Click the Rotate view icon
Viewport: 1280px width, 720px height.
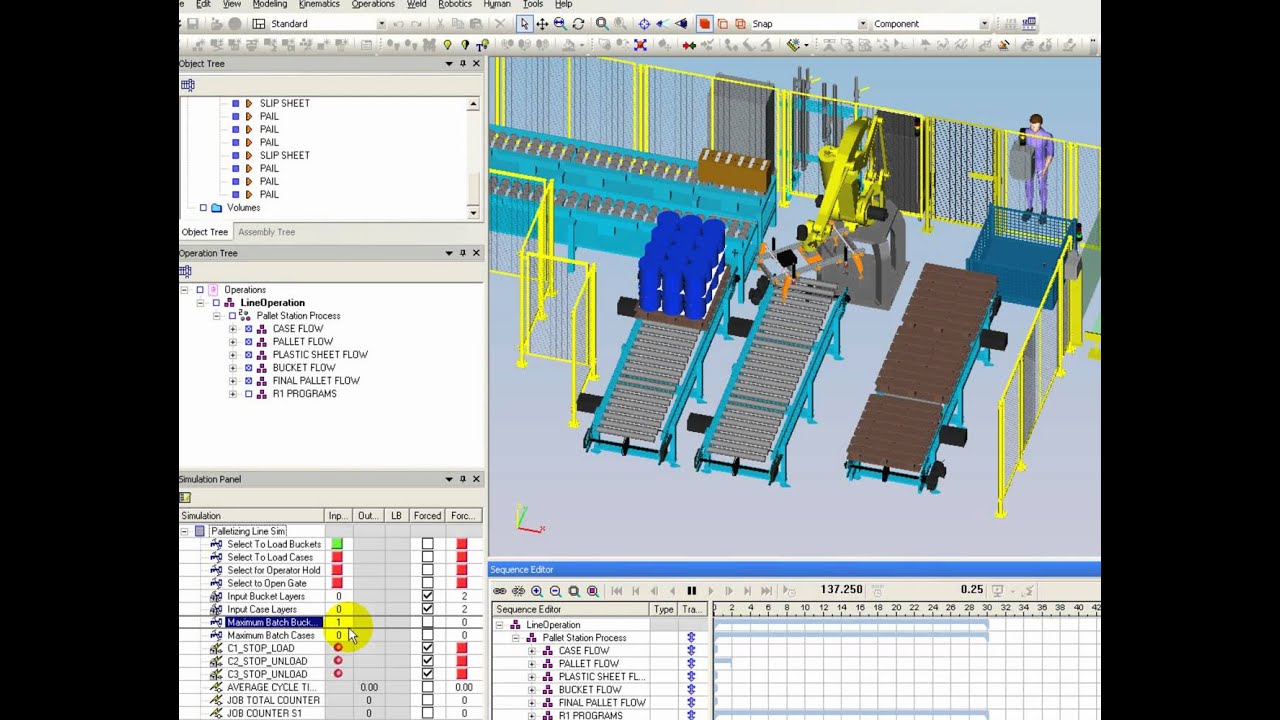click(578, 23)
